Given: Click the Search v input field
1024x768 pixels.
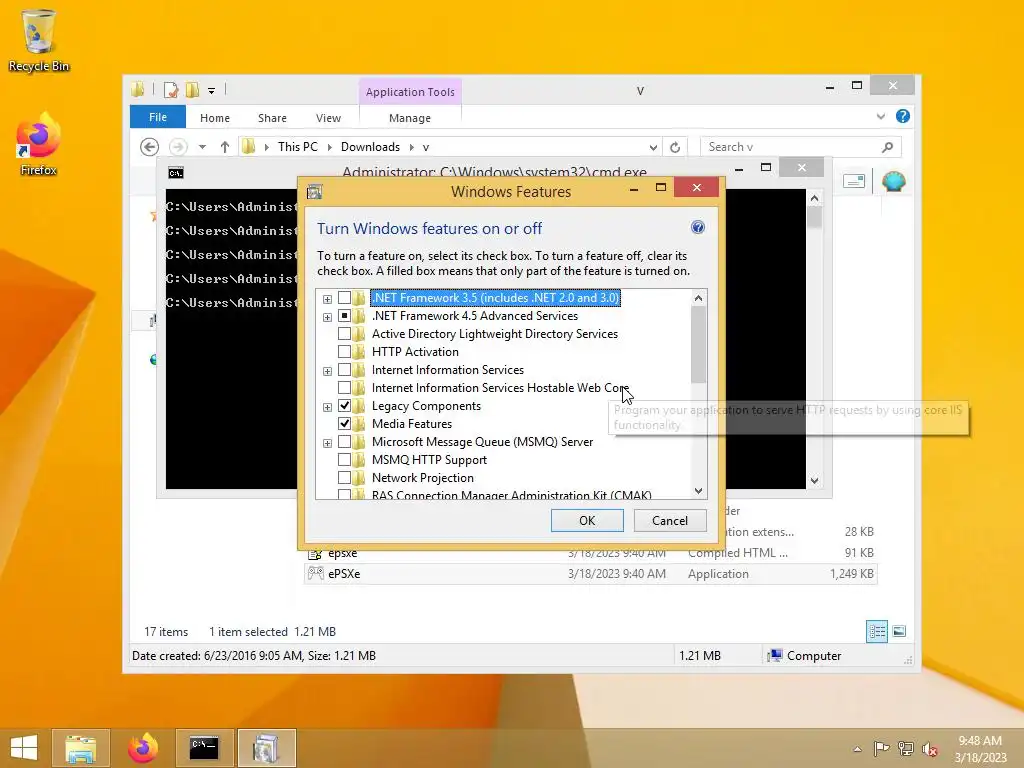Looking at the screenshot, I should coord(790,147).
